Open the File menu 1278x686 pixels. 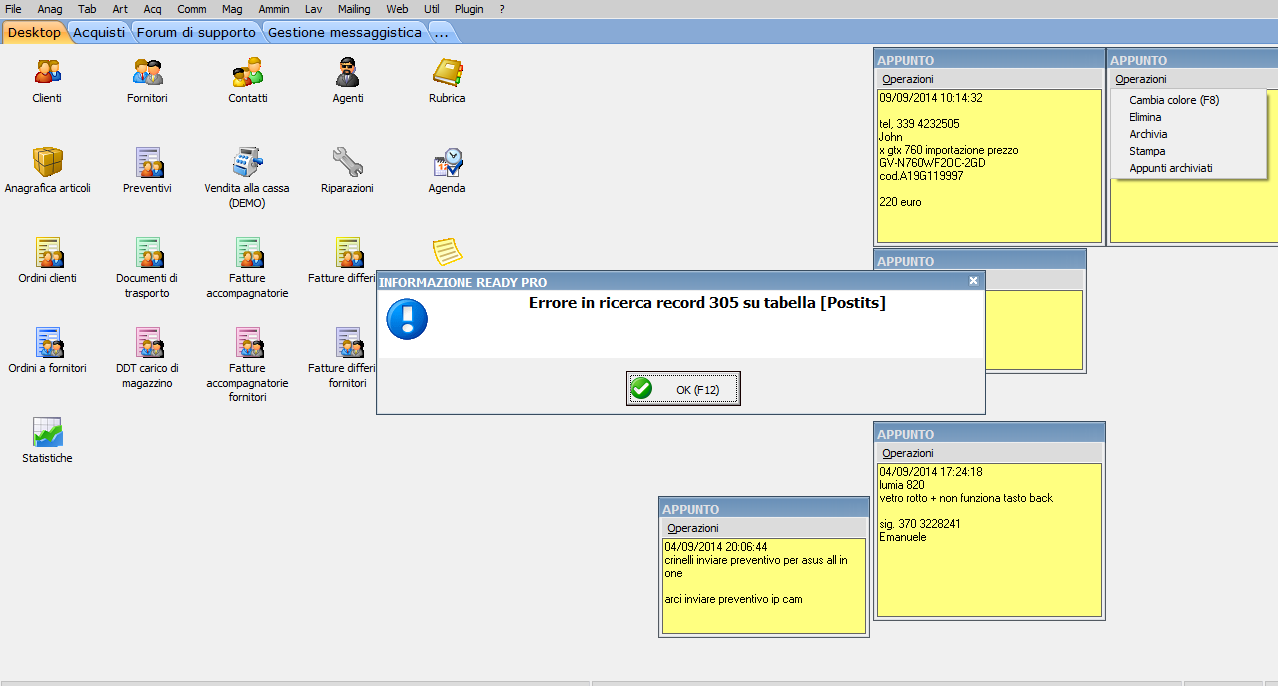13,9
